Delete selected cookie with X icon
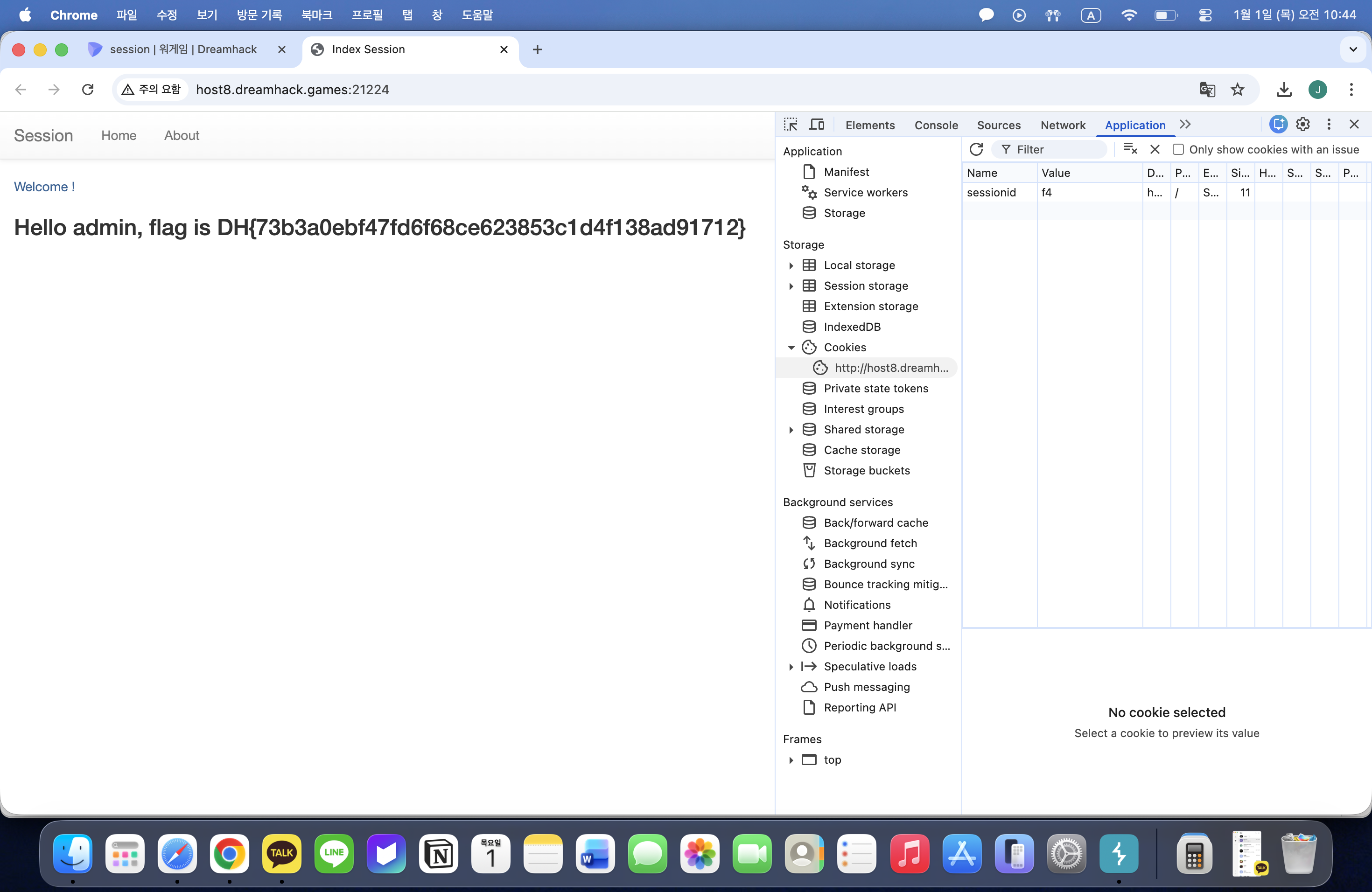Viewport: 1372px width, 892px height. coord(1155,149)
